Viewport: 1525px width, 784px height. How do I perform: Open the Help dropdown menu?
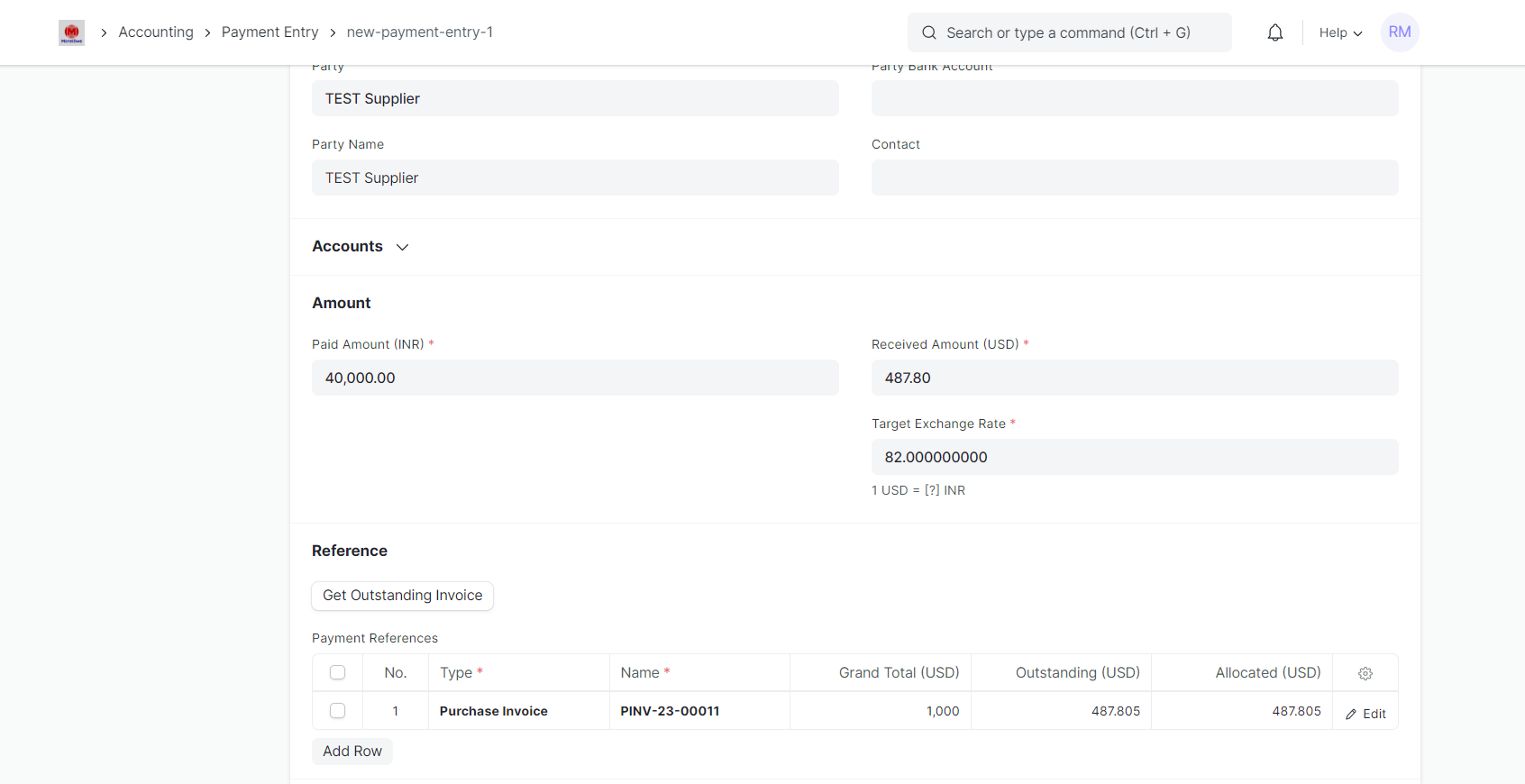coord(1340,32)
